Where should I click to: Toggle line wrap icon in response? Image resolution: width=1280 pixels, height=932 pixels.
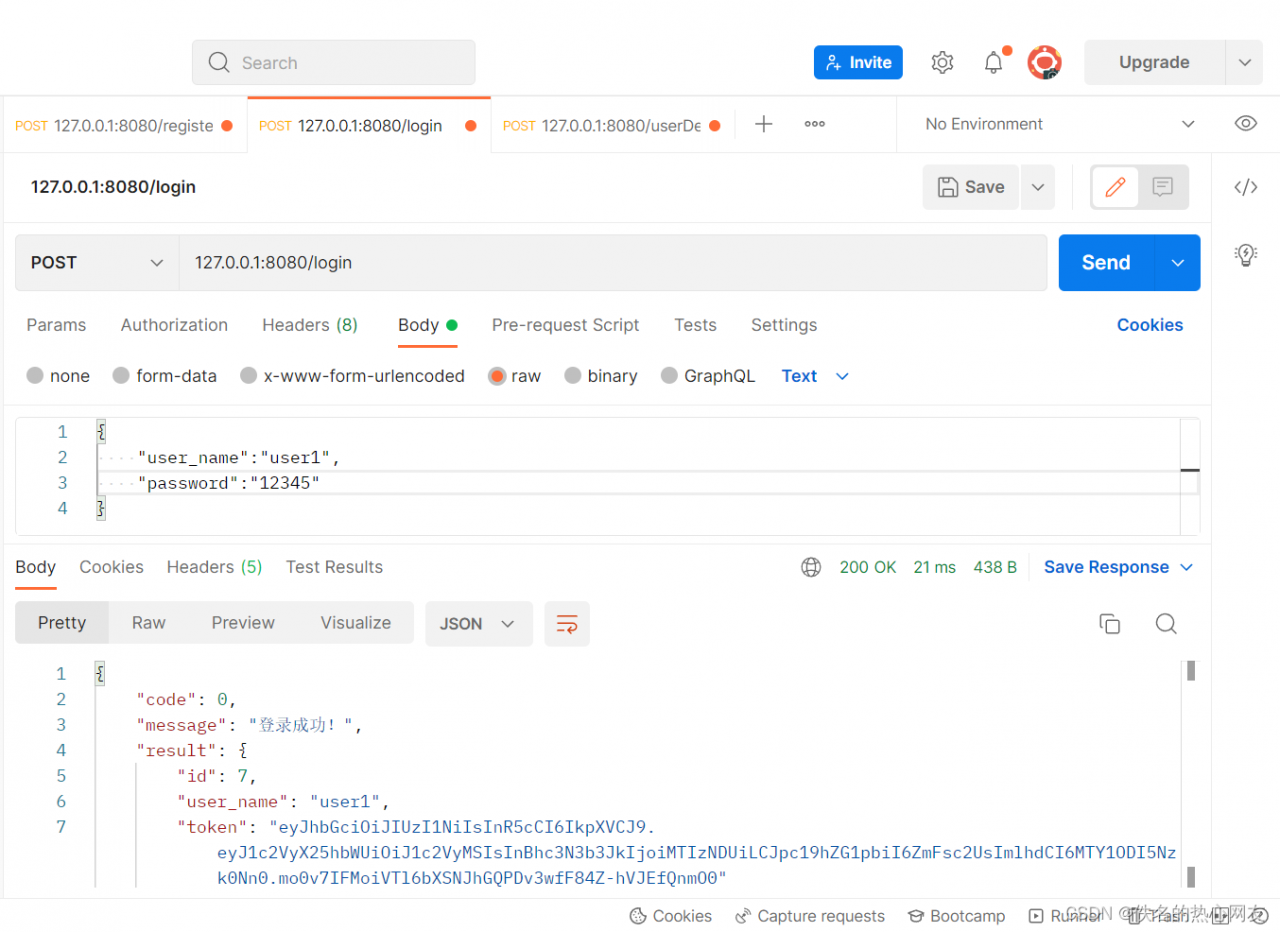point(567,624)
